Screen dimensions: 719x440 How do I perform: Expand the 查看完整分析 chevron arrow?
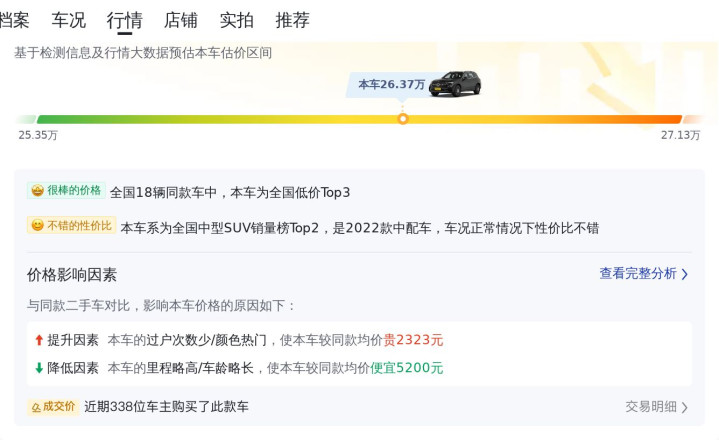point(685,274)
